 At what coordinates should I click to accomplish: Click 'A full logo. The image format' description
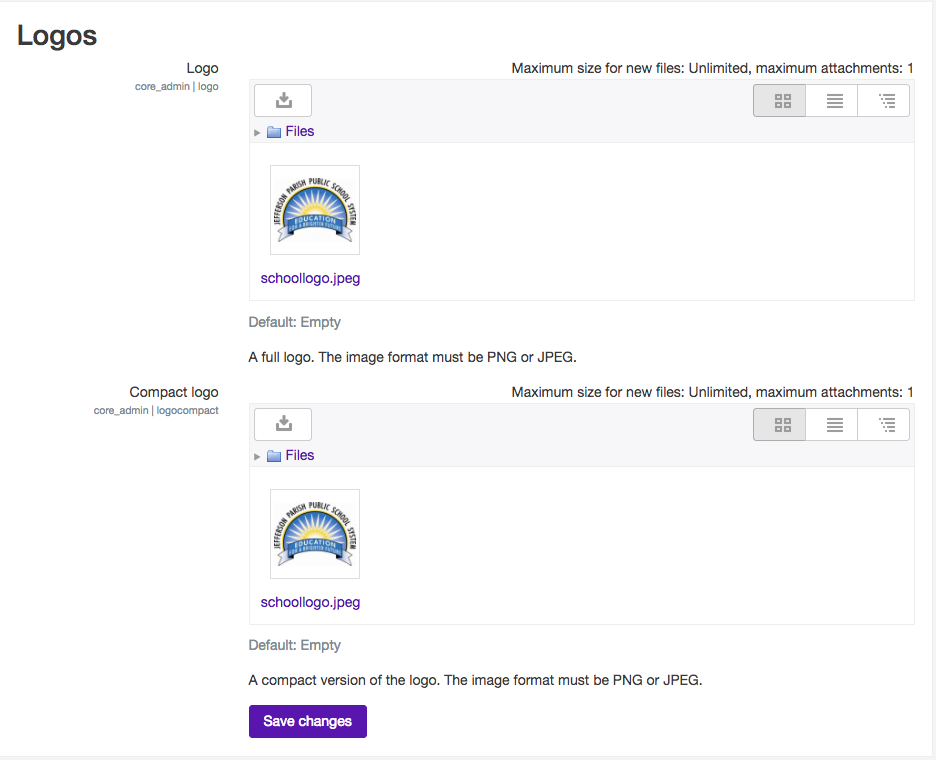tap(412, 358)
